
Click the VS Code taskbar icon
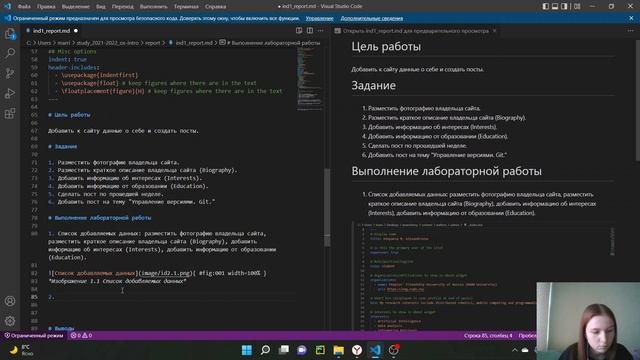(375, 350)
